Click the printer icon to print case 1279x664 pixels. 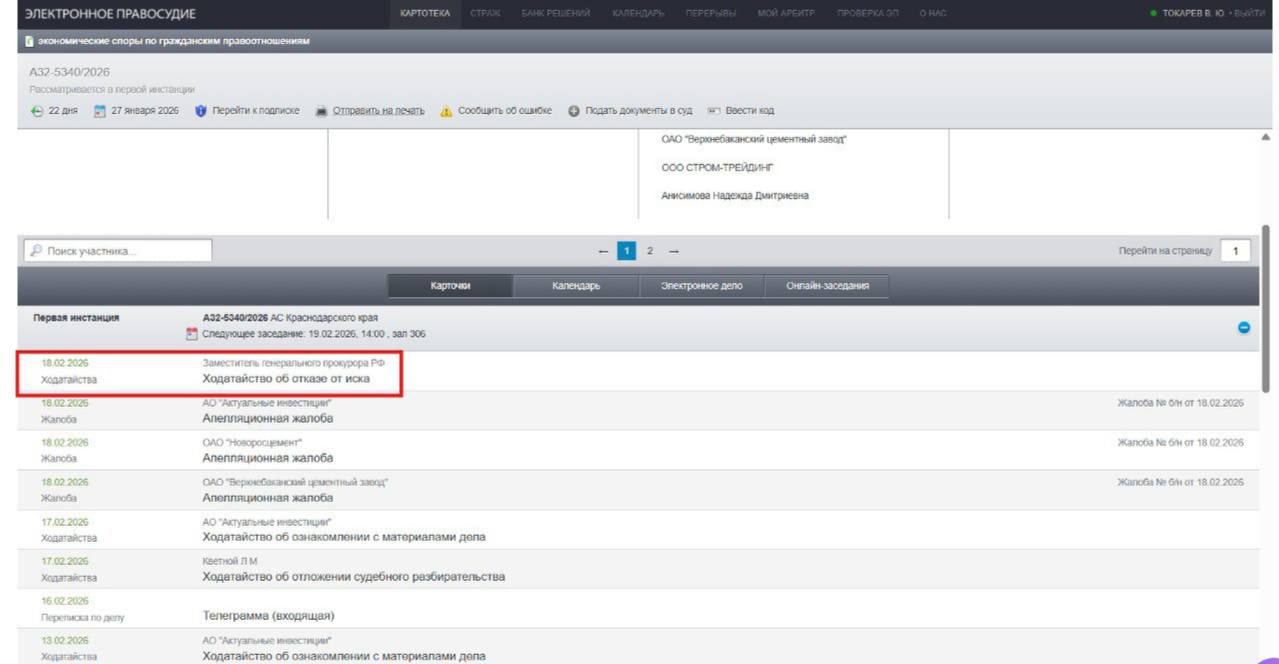pos(322,111)
